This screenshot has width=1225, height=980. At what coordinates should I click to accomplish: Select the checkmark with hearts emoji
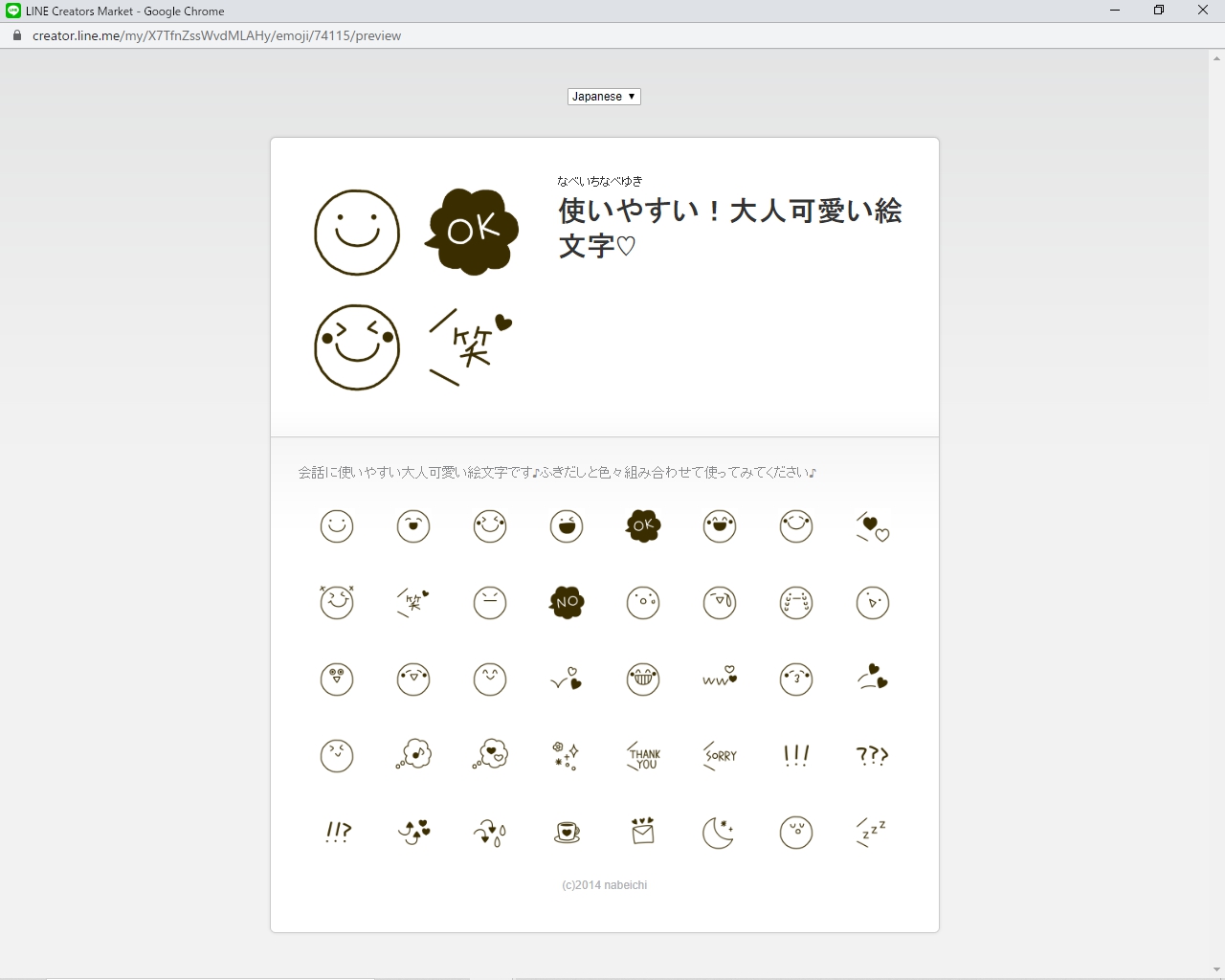coord(567,679)
